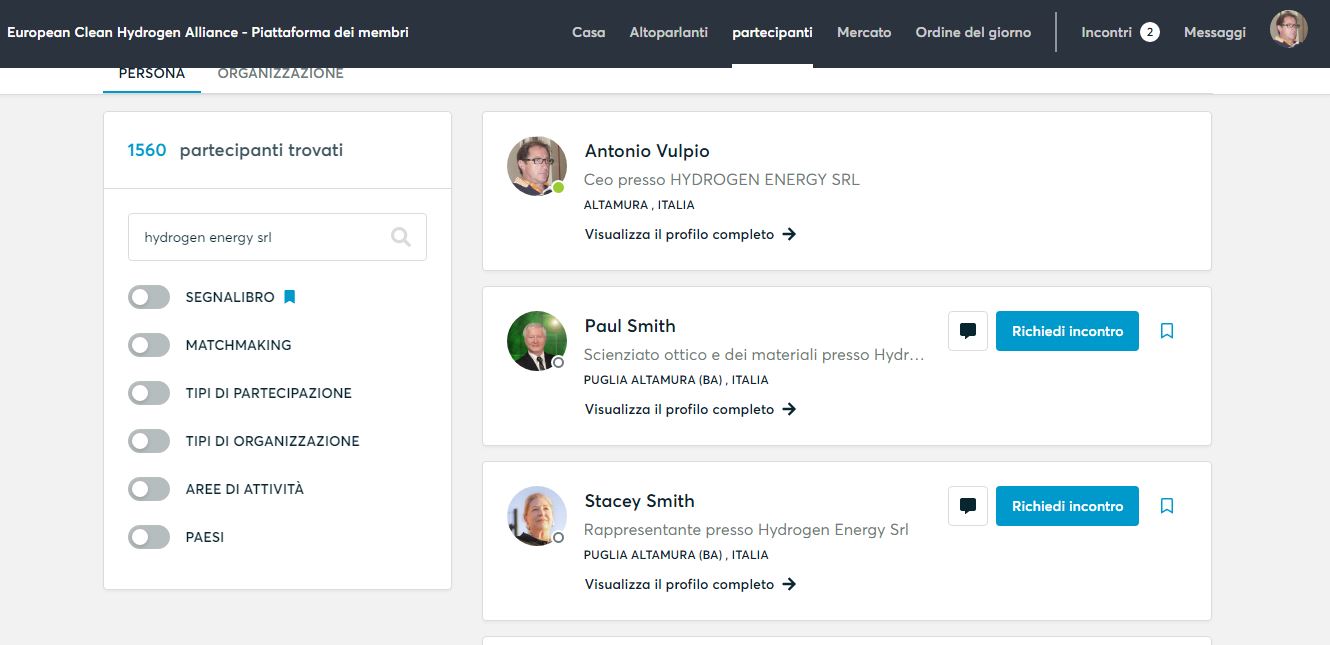Open the Altoparlanti page
Image resolution: width=1330 pixels, height=645 pixels.
(669, 32)
